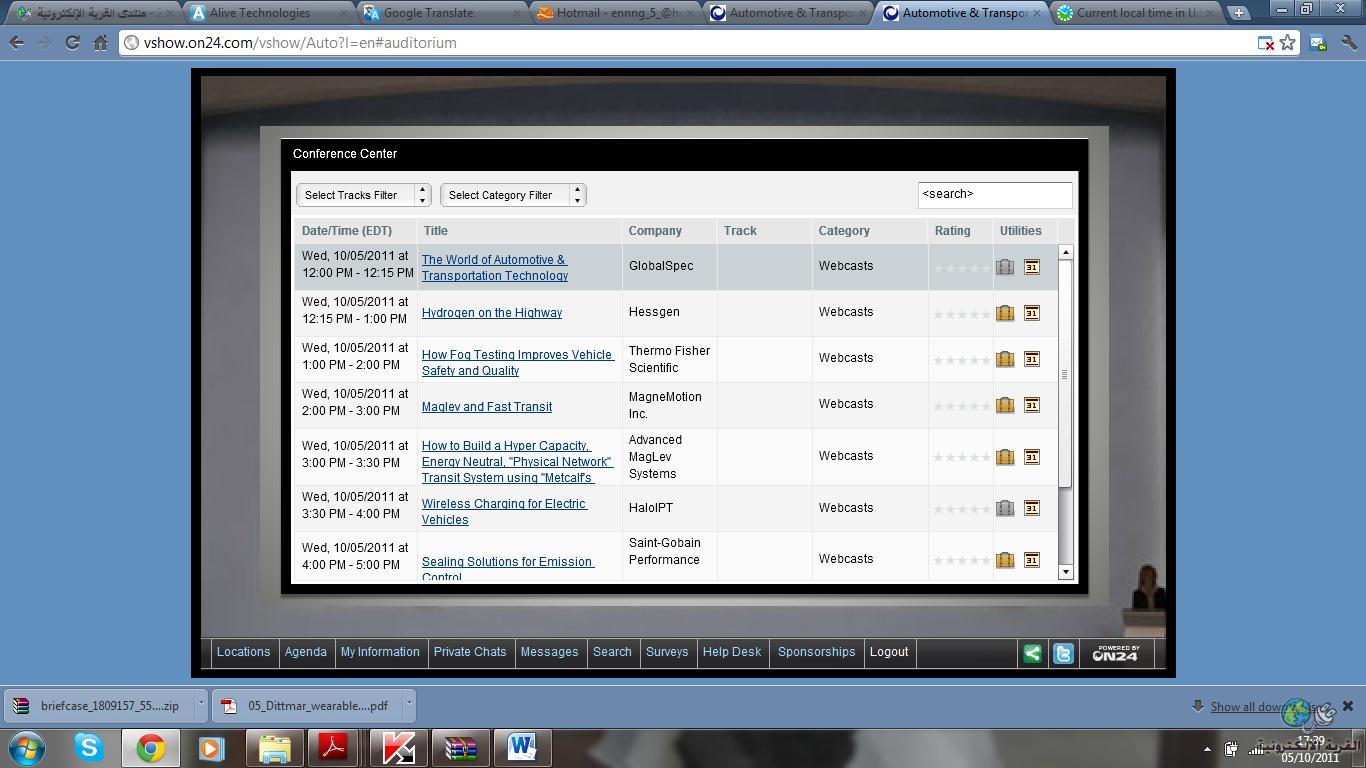Switch to the Alive Technologies tab
This screenshot has width=1366, height=768.
point(269,13)
